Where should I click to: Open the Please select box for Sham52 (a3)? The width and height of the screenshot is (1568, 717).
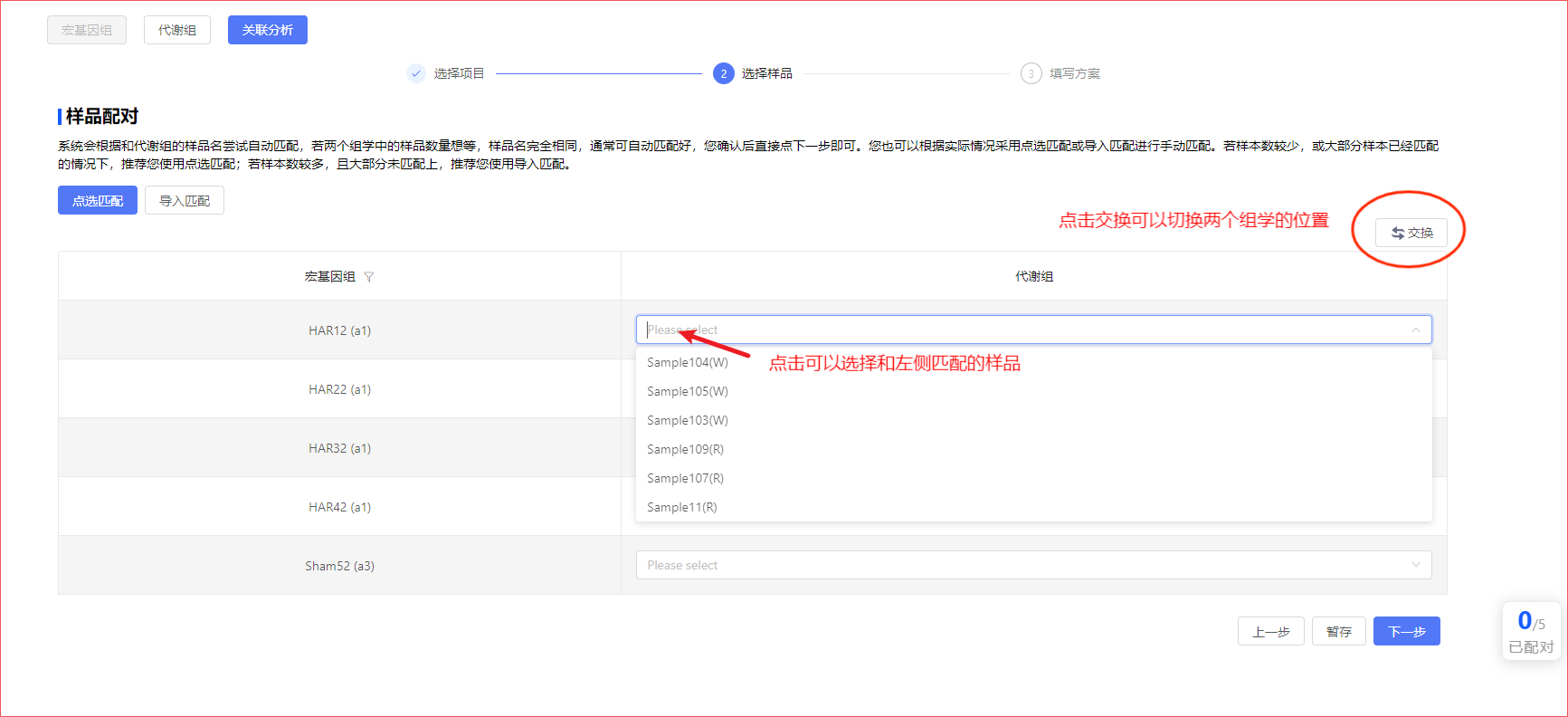coord(1033,565)
